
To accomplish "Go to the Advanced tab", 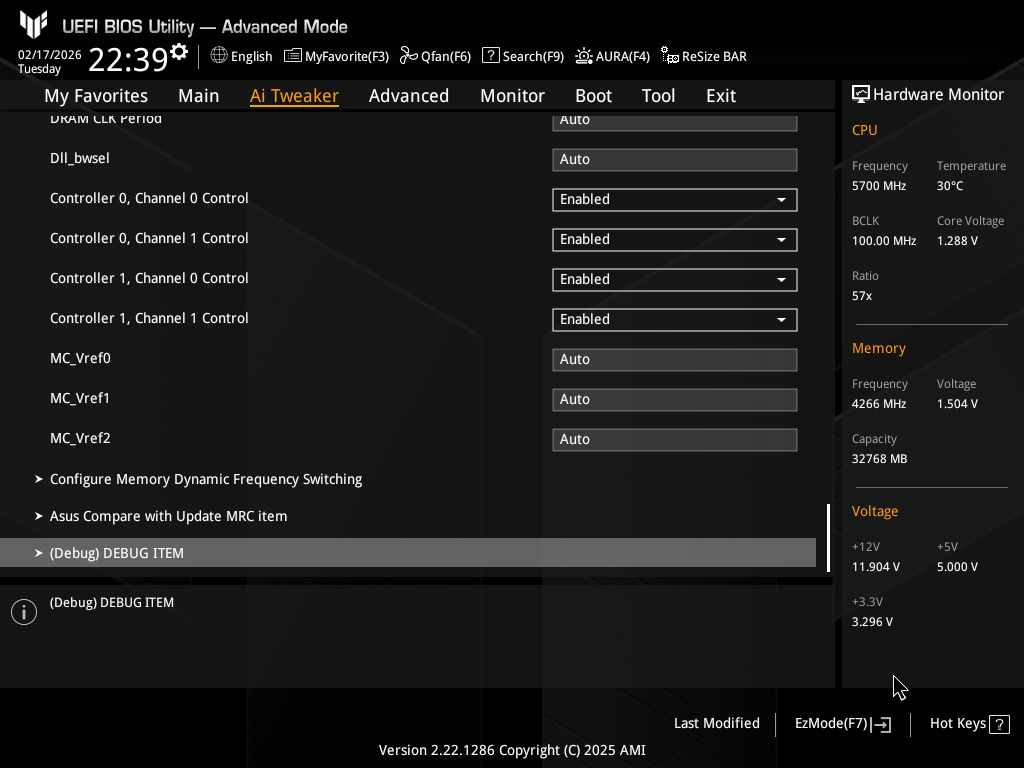I will coord(409,95).
